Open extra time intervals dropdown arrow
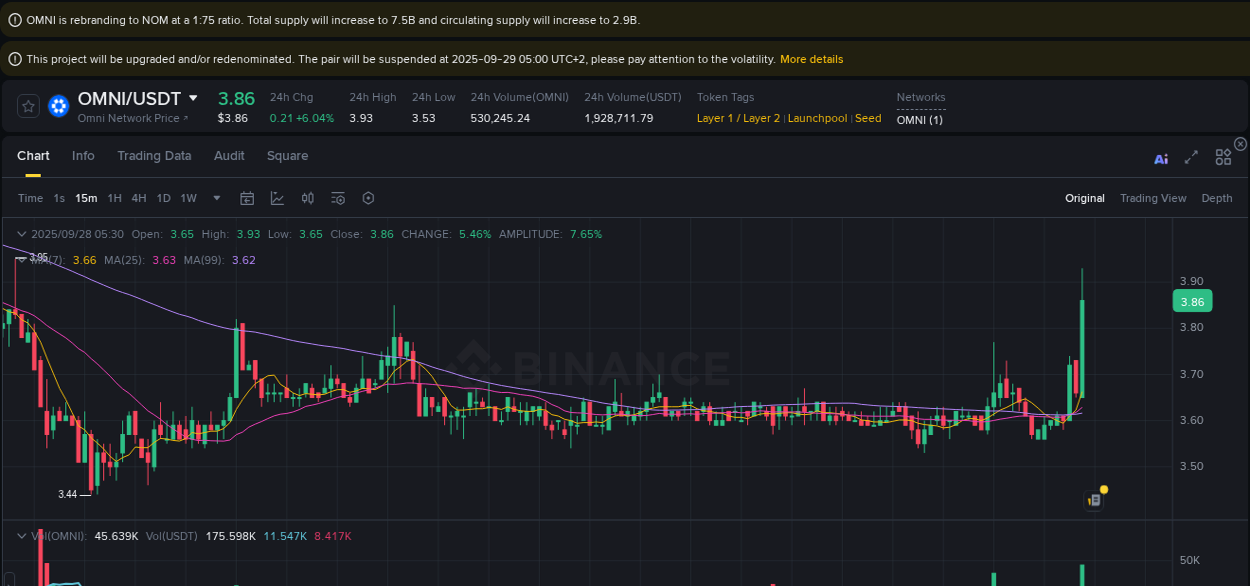1250x586 pixels. coord(216,198)
